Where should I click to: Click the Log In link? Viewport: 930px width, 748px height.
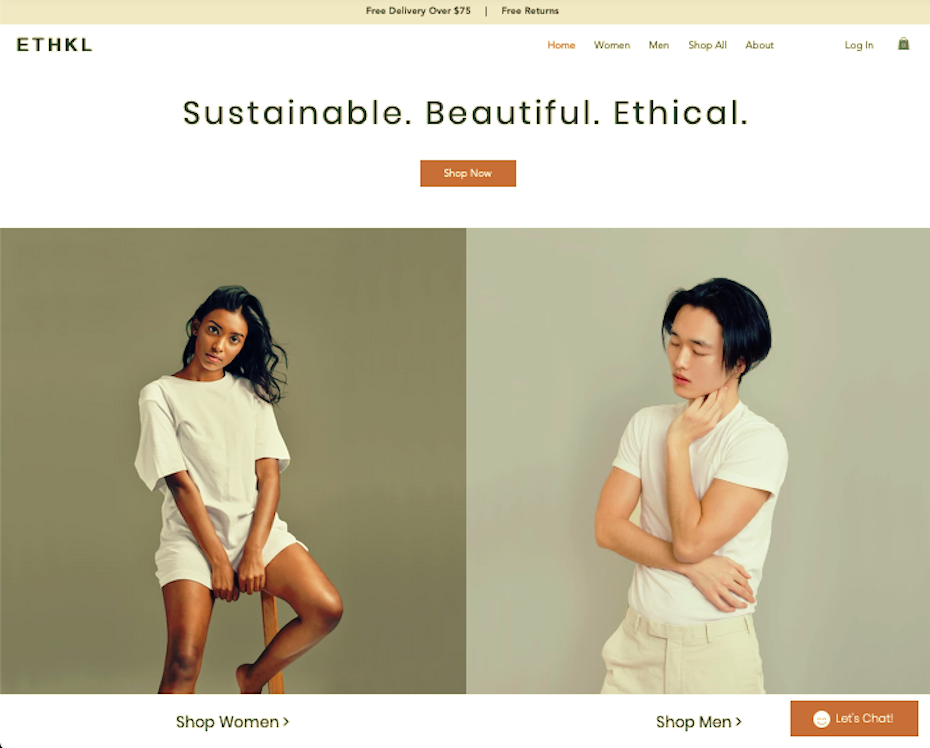(859, 45)
